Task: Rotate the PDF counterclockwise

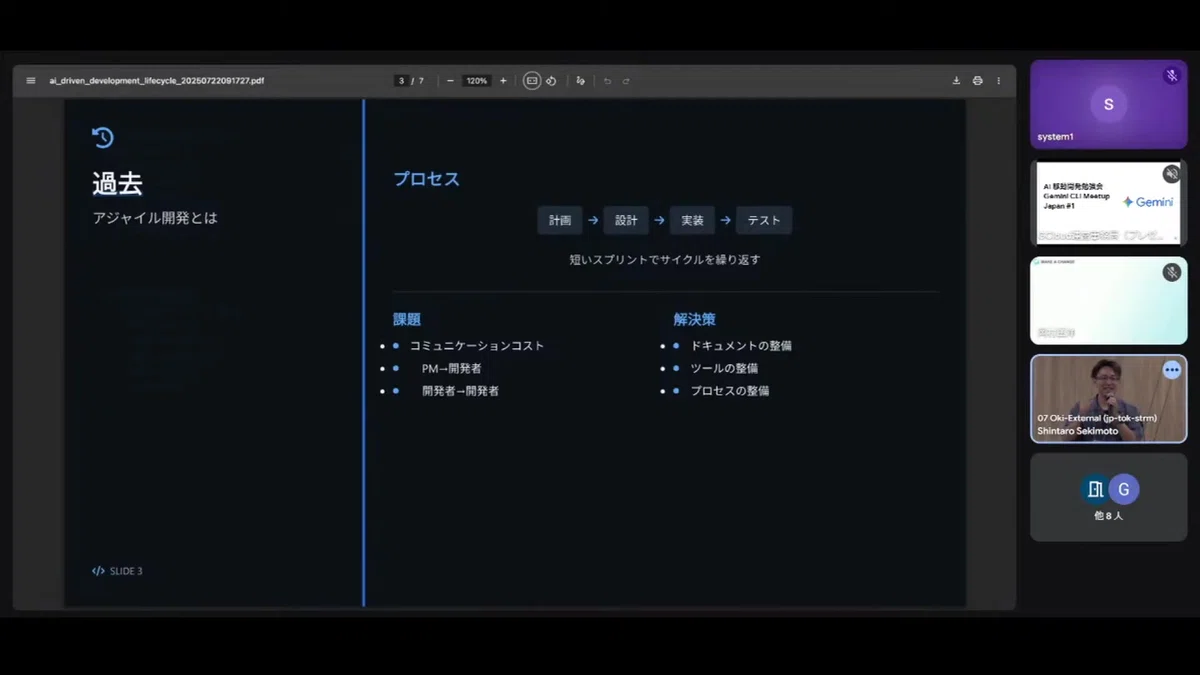Action: coord(551,81)
